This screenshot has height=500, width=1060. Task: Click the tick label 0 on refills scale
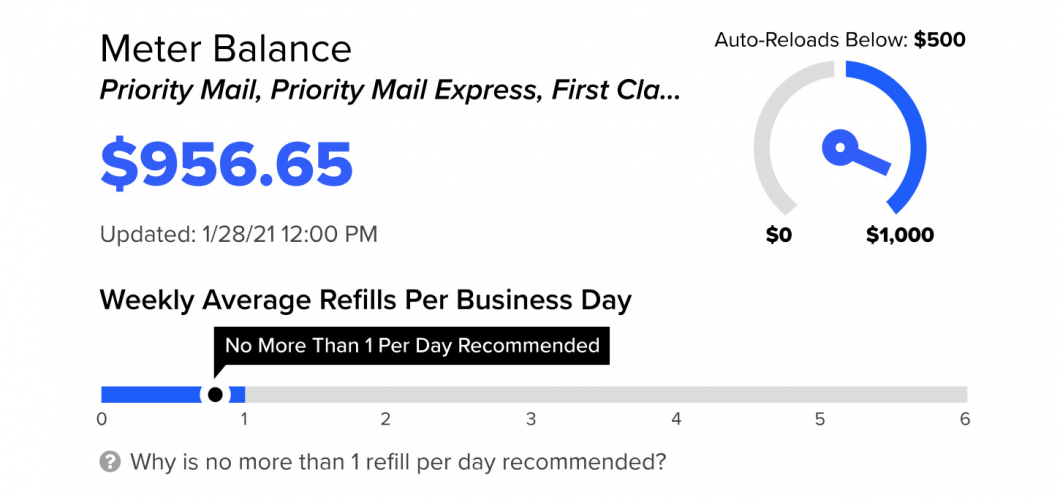tap(102, 419)
